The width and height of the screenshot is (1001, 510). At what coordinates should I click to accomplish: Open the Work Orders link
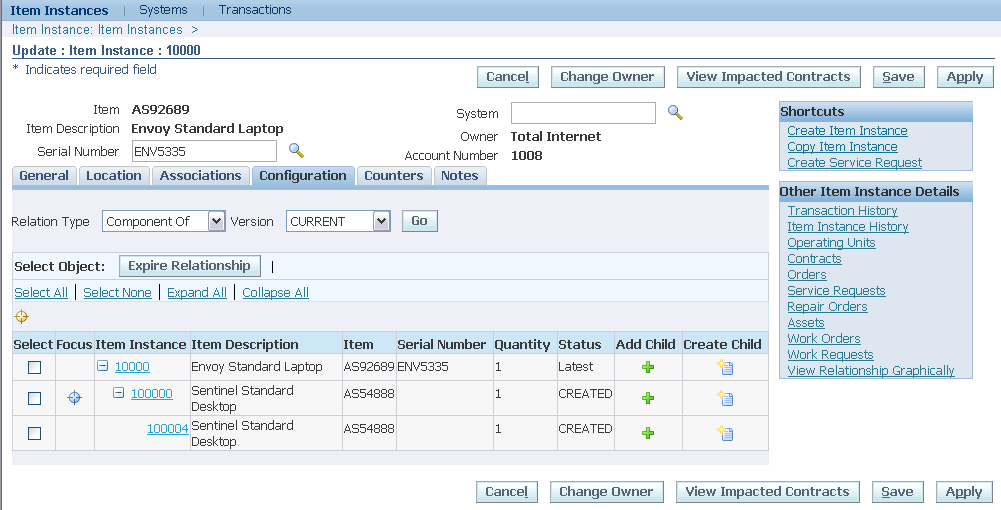[824, 338]
